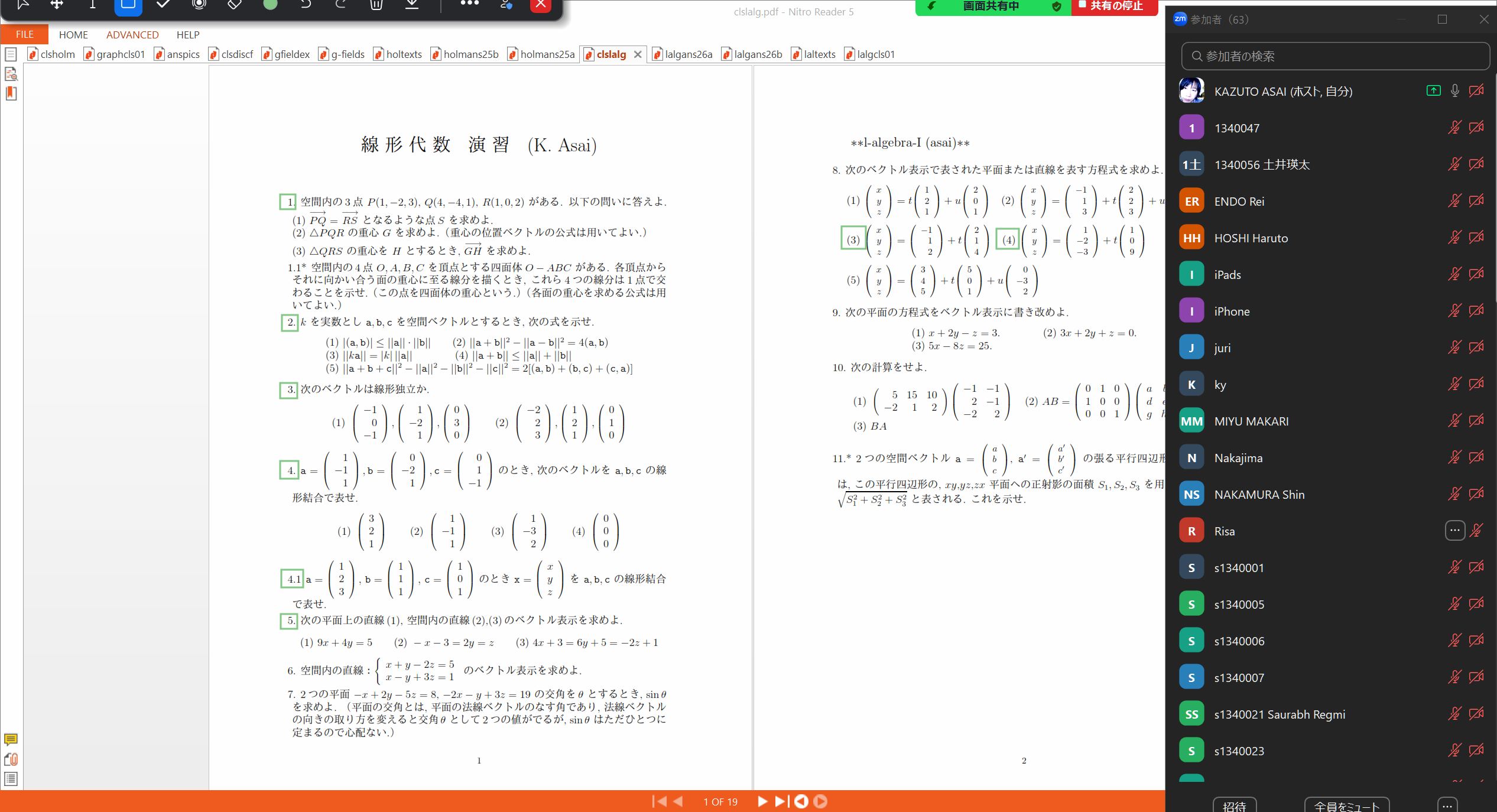The height and width of the screenshot is (812, 1497).
Task: Open the Bookmarks panel in left sidebar
Action: tap(11, 93)
